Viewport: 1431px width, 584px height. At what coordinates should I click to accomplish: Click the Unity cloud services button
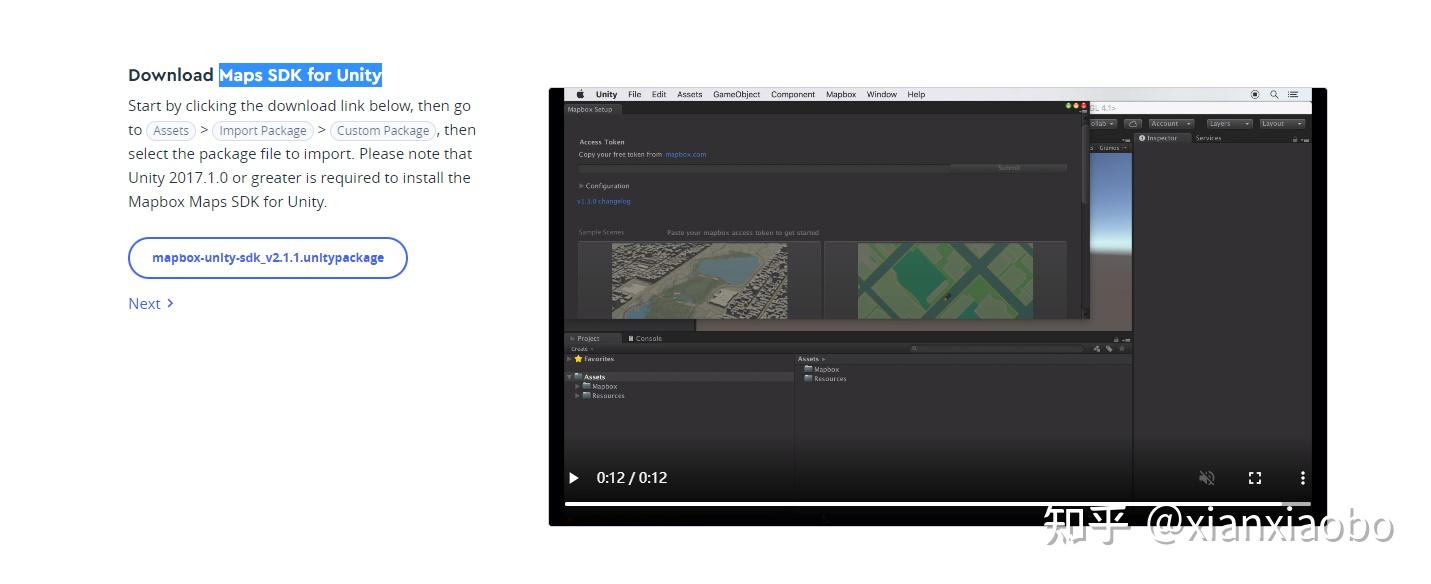1133,124
